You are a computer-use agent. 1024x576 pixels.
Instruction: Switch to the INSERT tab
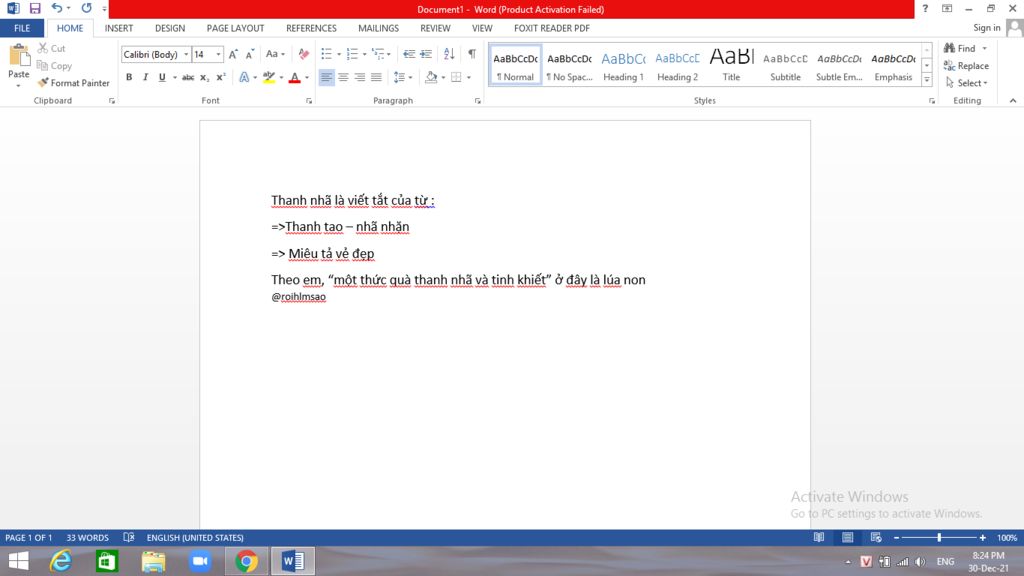tap(119, 28)
